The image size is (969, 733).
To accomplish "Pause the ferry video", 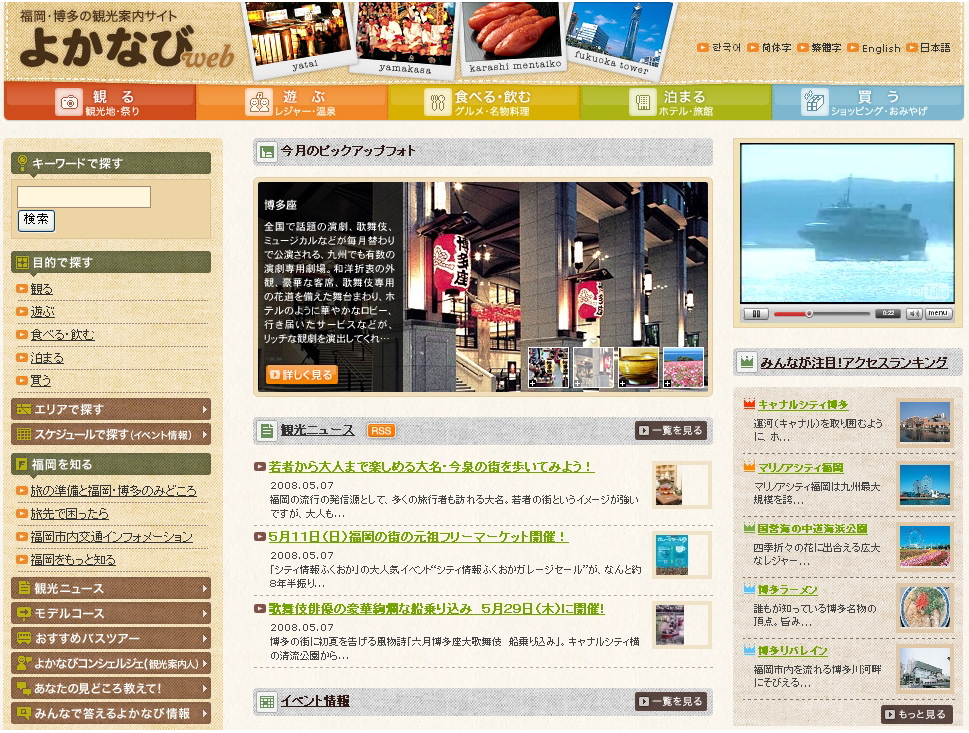I will [756, 313].
